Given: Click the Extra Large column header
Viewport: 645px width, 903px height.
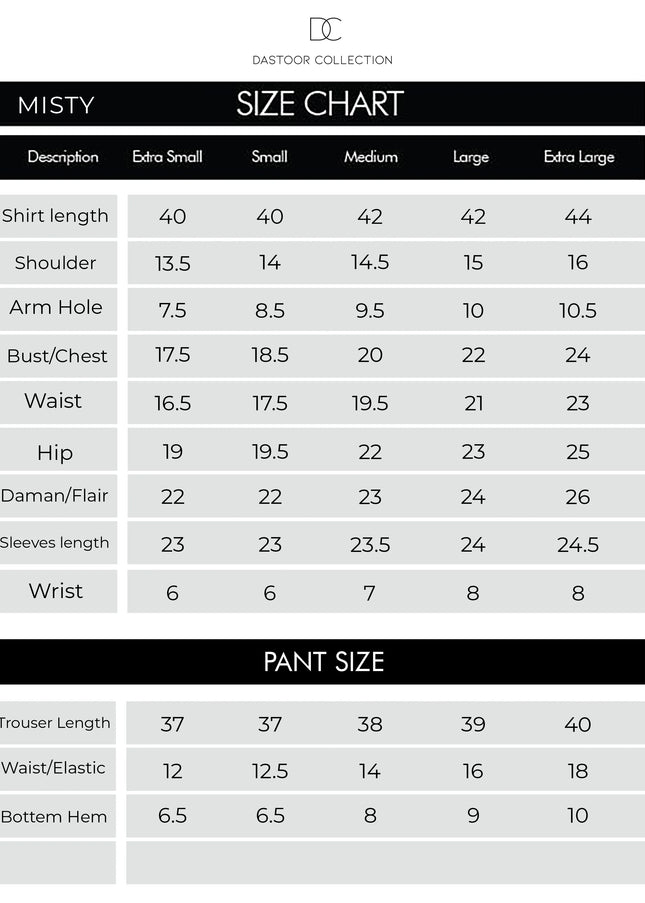Looking at the screenshot, I should [x=579, y=157].
